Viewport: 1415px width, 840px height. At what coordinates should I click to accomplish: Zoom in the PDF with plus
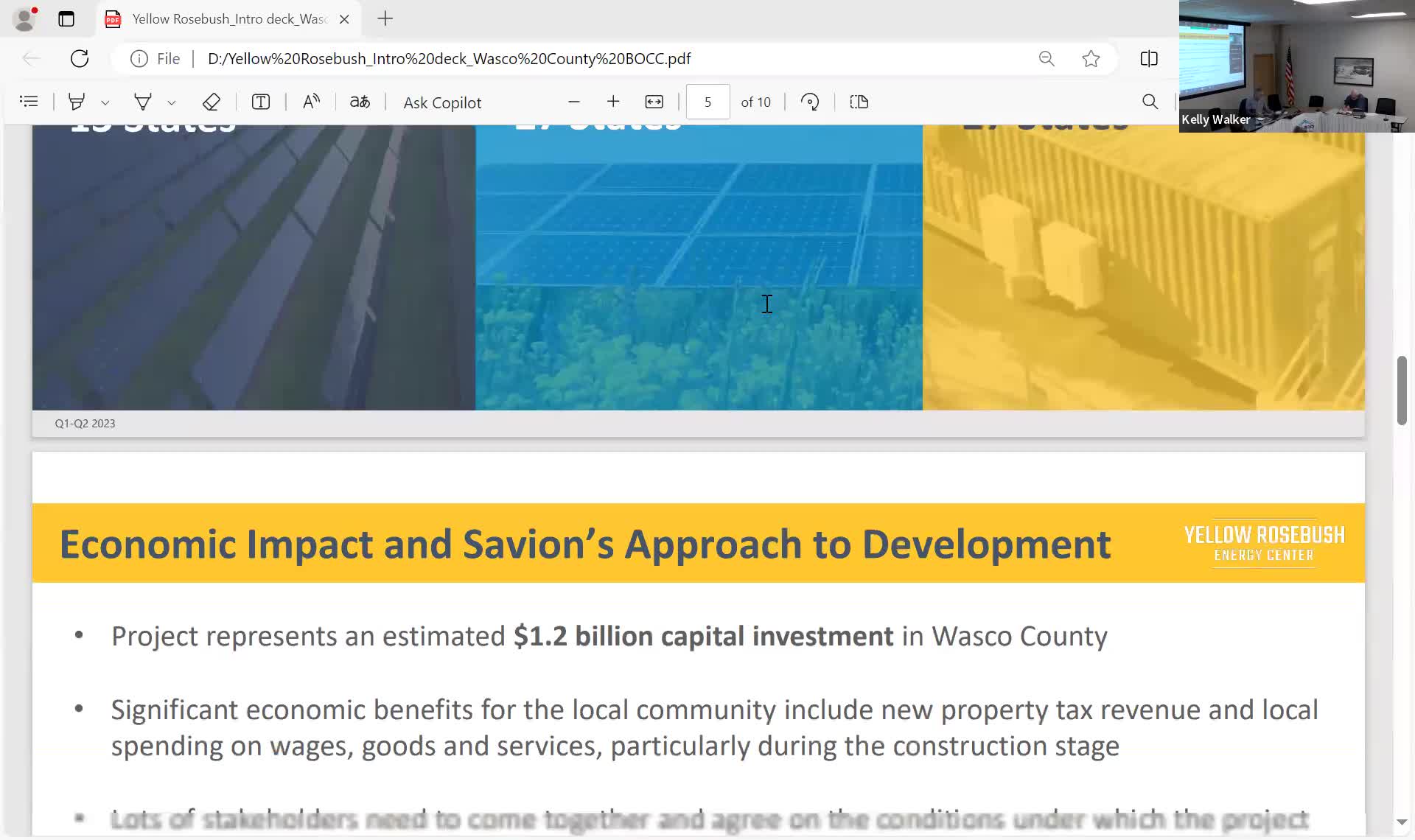613,102
